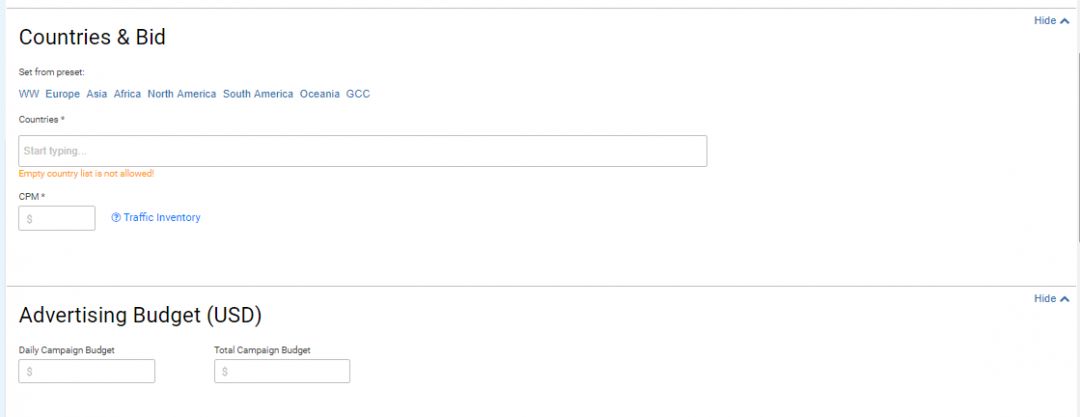This screenshot has height=417, width=1080.
Task: Focus the Countries Start typing field
Action: [362, 151]
